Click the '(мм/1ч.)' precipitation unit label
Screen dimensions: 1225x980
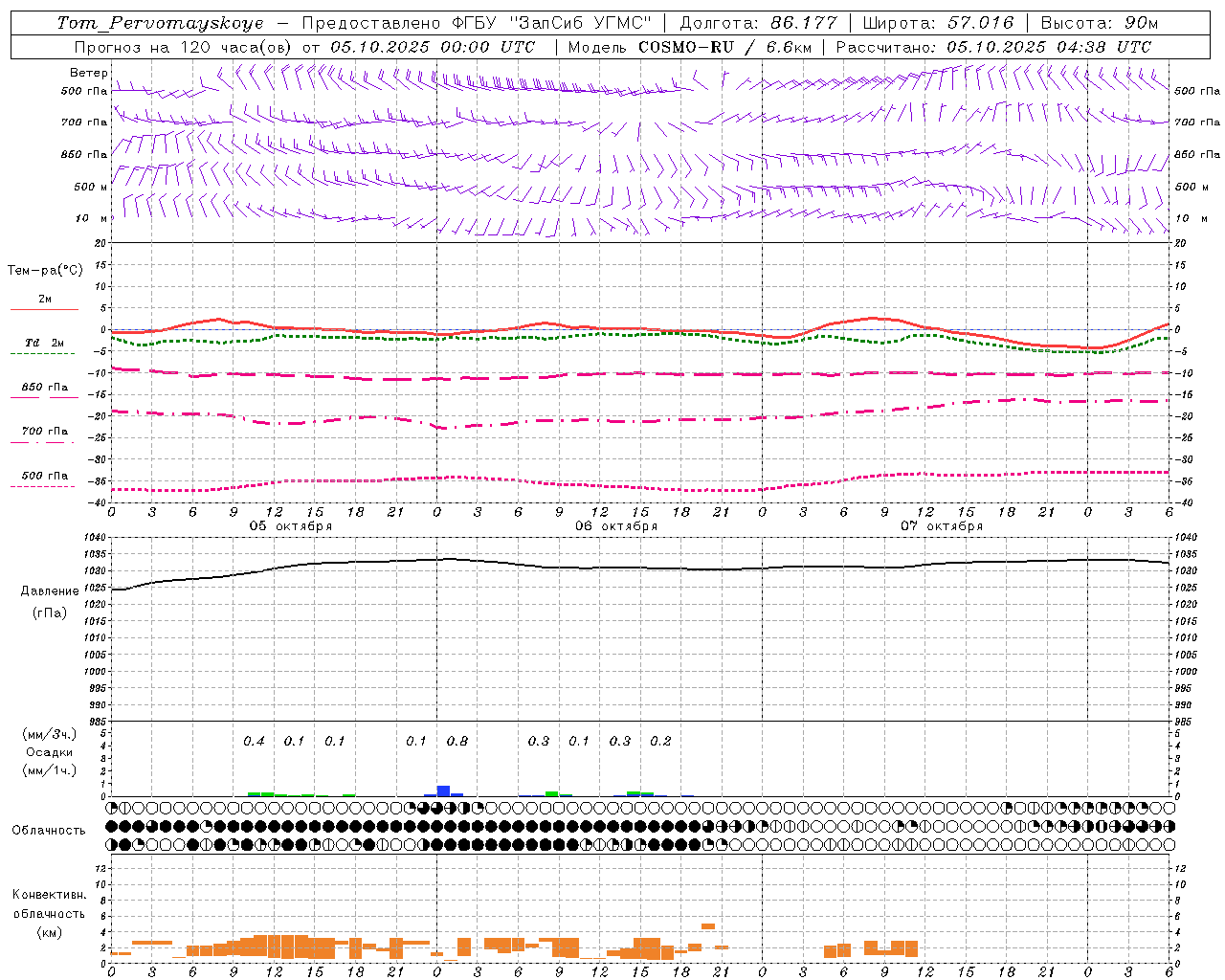point(50,770)
